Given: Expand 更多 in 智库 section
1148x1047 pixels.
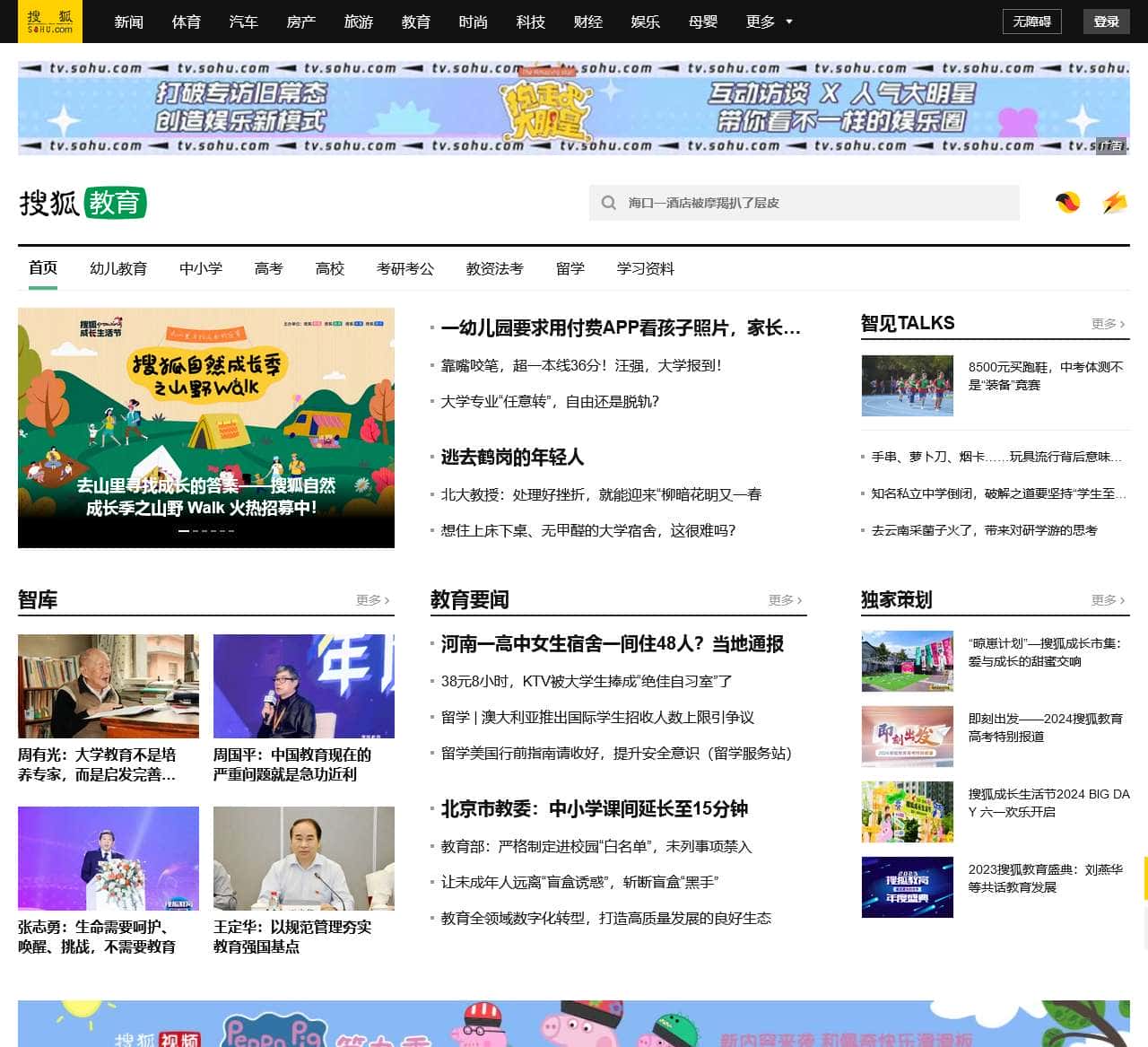Looking at the screenshot, I should [x=372, y=600].
